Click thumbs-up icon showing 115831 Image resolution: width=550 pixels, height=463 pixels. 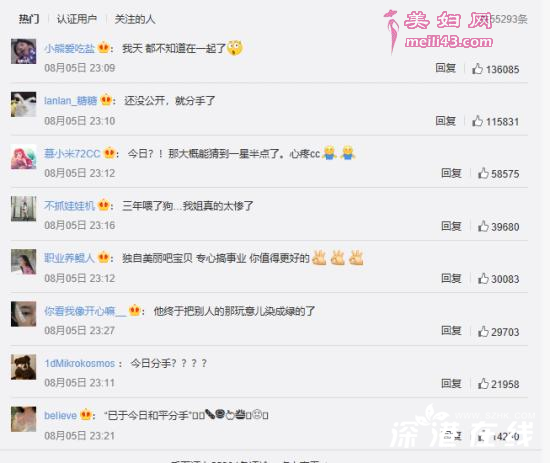click(477, 121)
